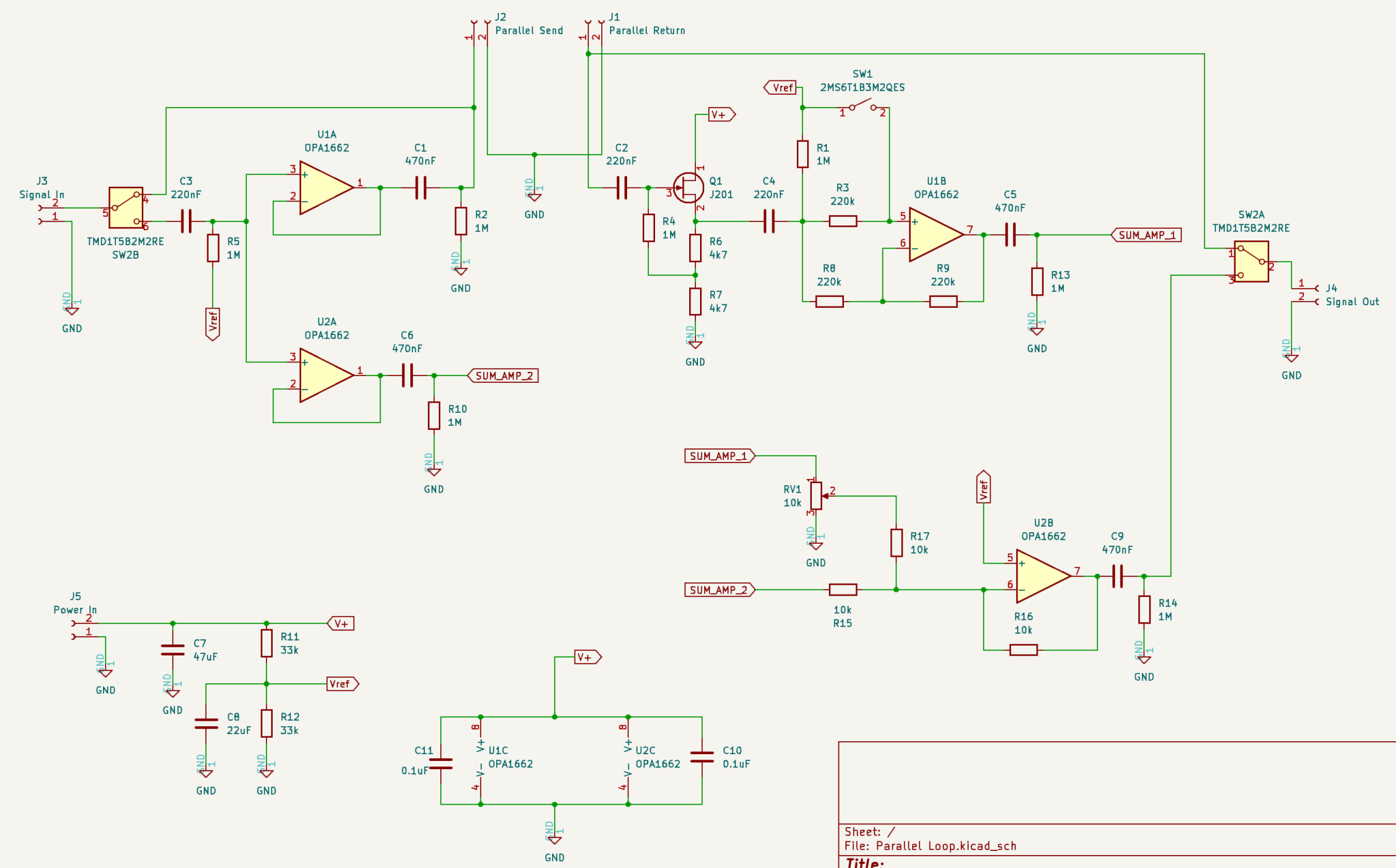Click the SUM_AMP_2 input label at R15
The width and height of the screenshot is (1396, 868).
pyautogui.click(x=720, y=590)
